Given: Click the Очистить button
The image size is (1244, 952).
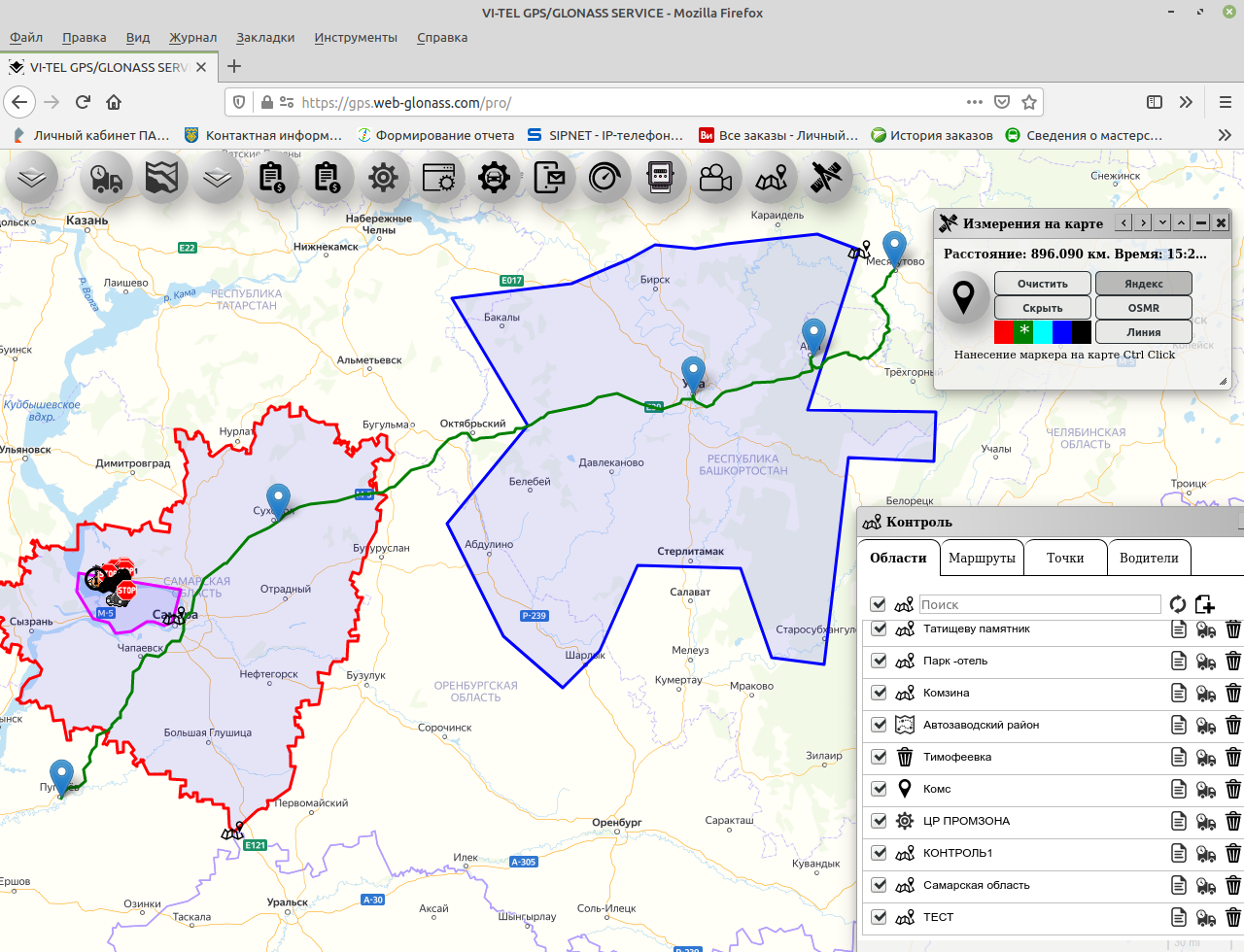Looking at the screenshot, I should pos(1042,284).
